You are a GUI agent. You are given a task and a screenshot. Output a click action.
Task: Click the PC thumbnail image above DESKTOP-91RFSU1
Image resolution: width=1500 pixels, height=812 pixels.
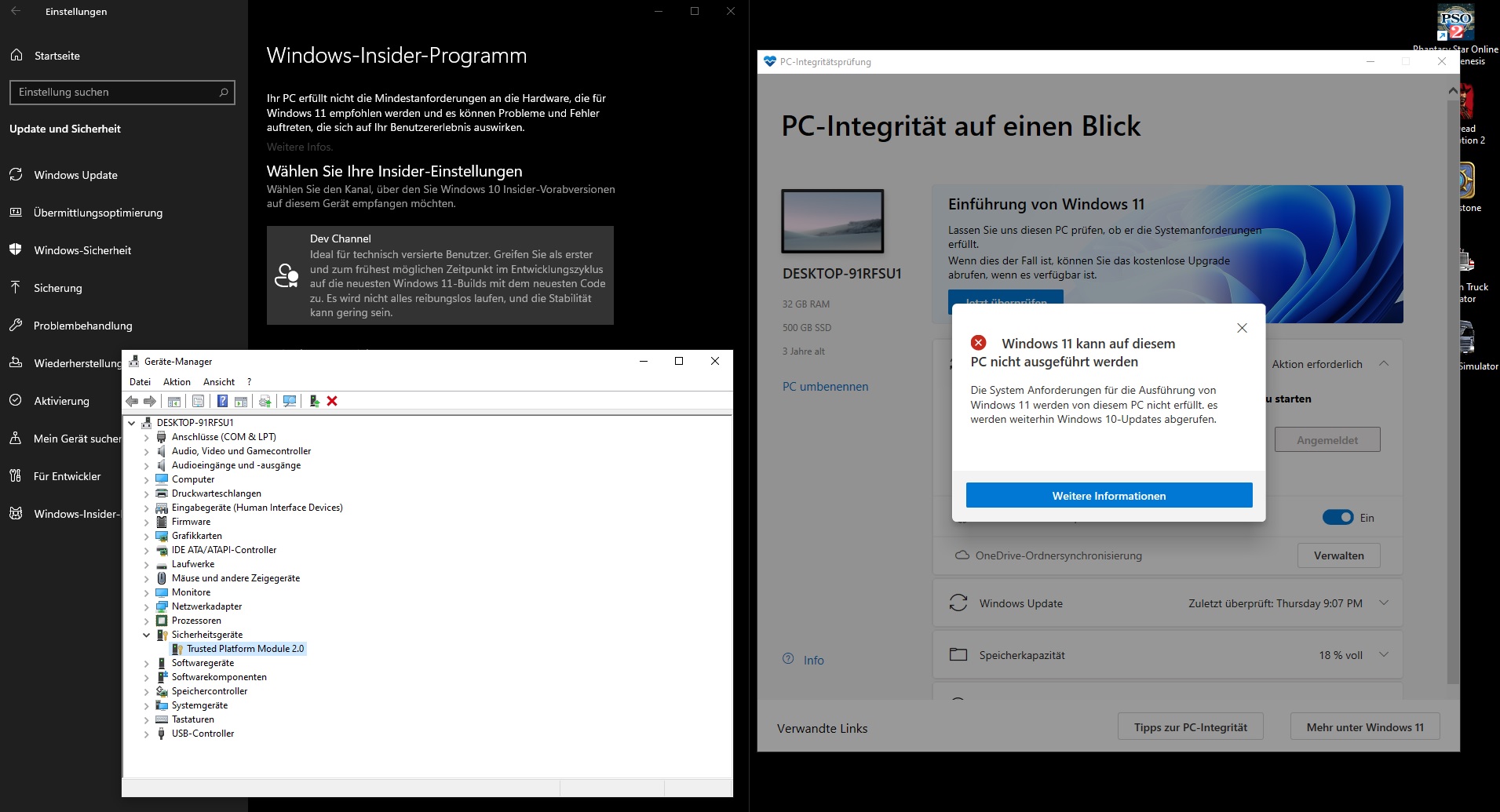pyautogui.click(x=833, y=221)
